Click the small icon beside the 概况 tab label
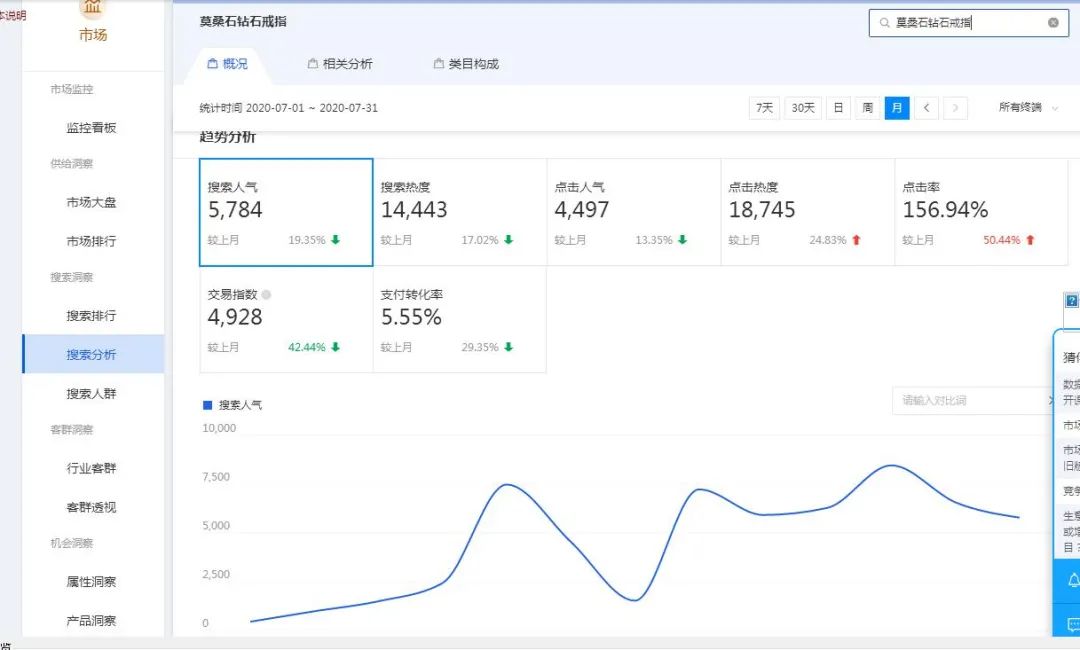1080x650 pixels. [210, 63]
